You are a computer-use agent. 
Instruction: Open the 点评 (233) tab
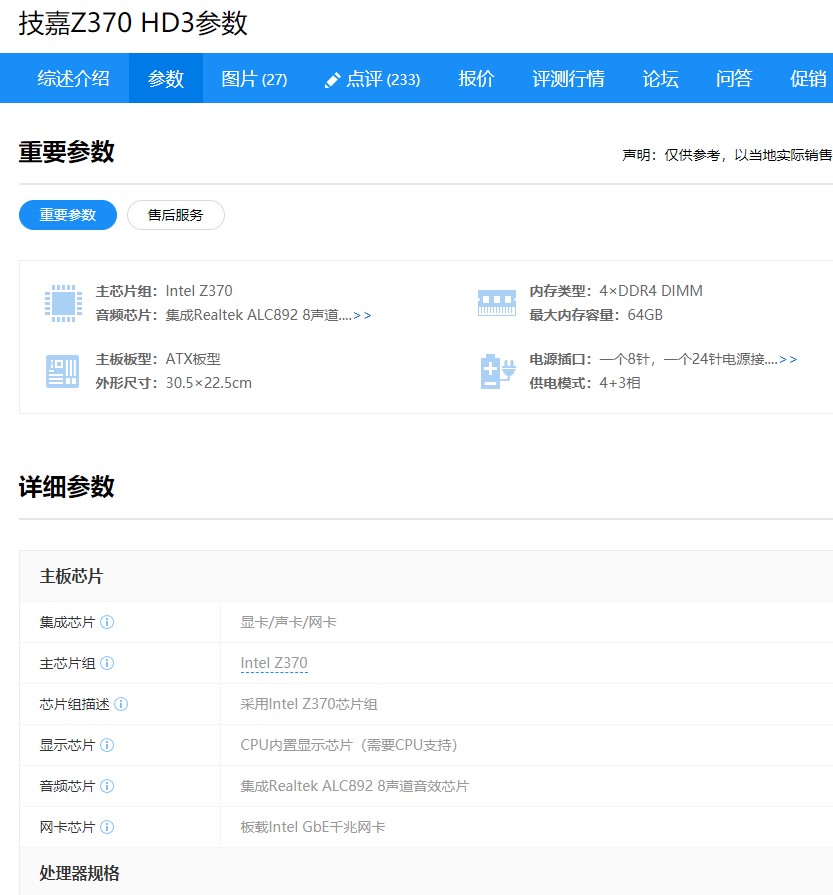click(x=372, y=78)
